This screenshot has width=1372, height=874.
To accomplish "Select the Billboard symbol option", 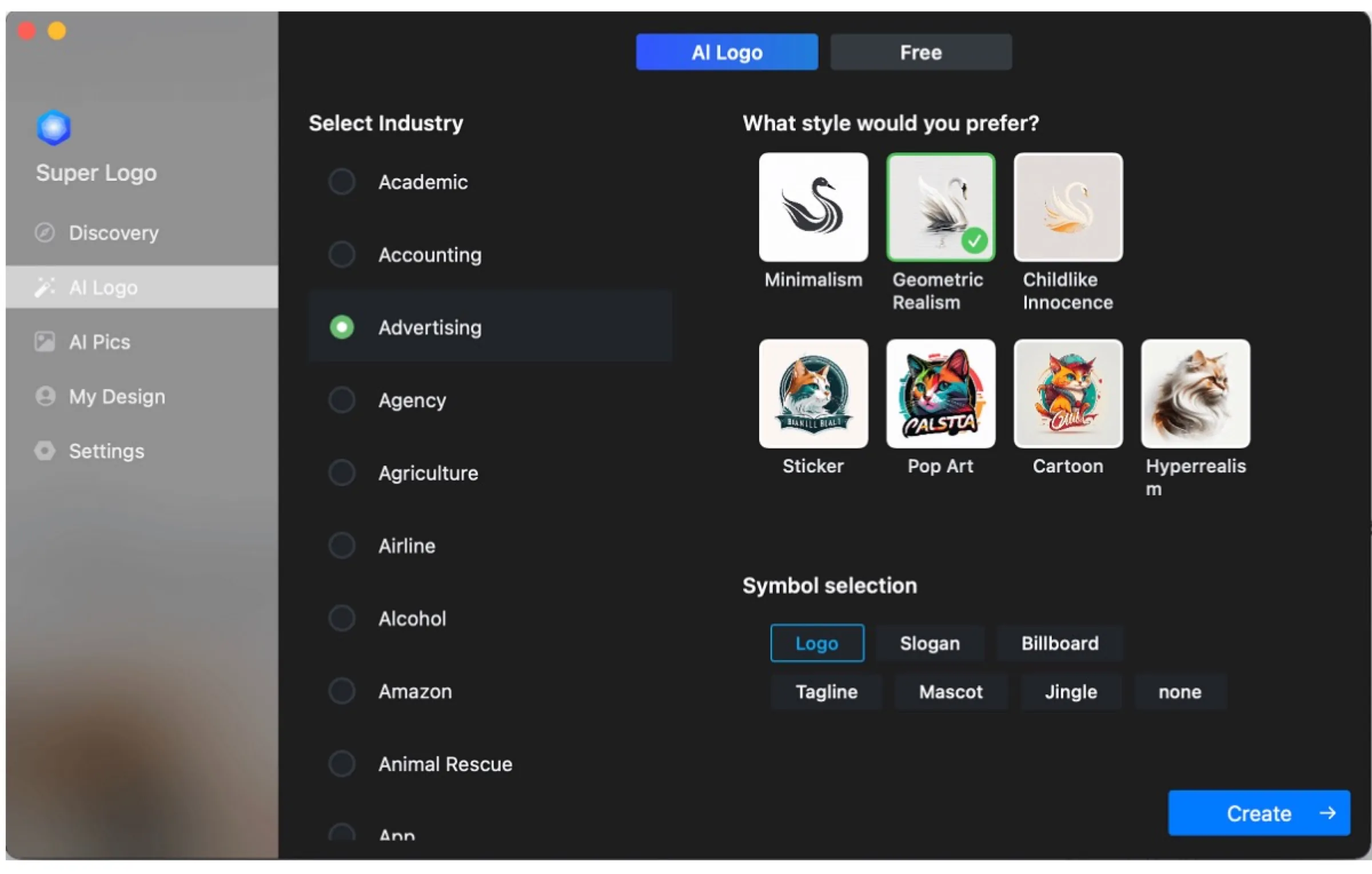I will [1059, 643].
